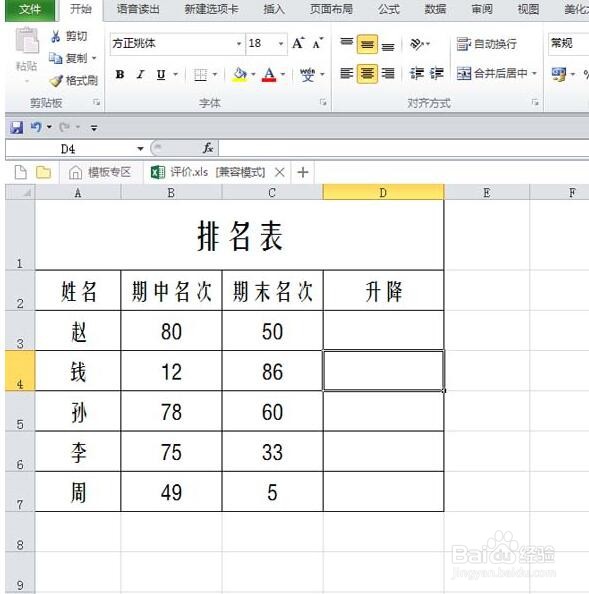Open the 文件 file tab
The width and height of the screenshot is (589, 594).
[30, 10]
